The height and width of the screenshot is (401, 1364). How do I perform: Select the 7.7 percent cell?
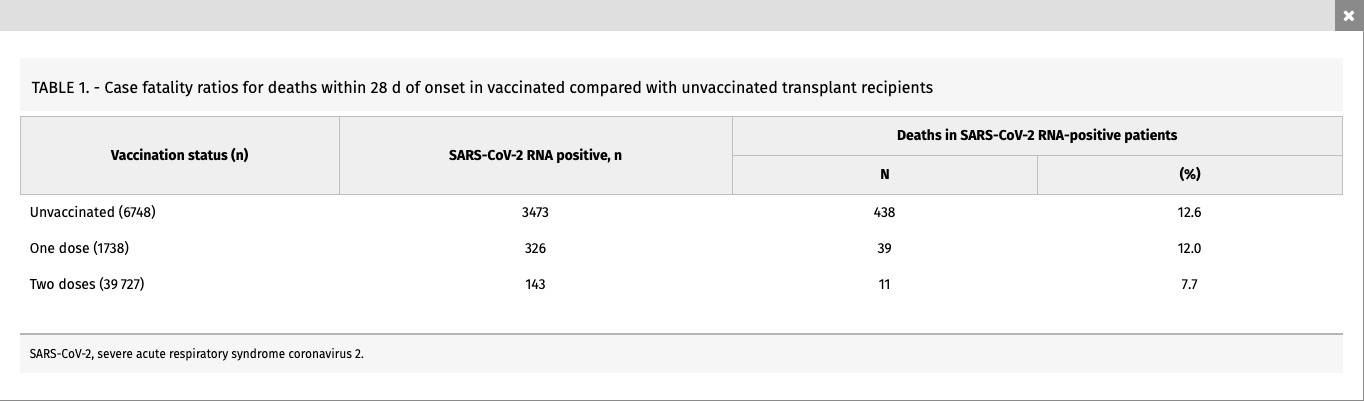coord(1189,284)
